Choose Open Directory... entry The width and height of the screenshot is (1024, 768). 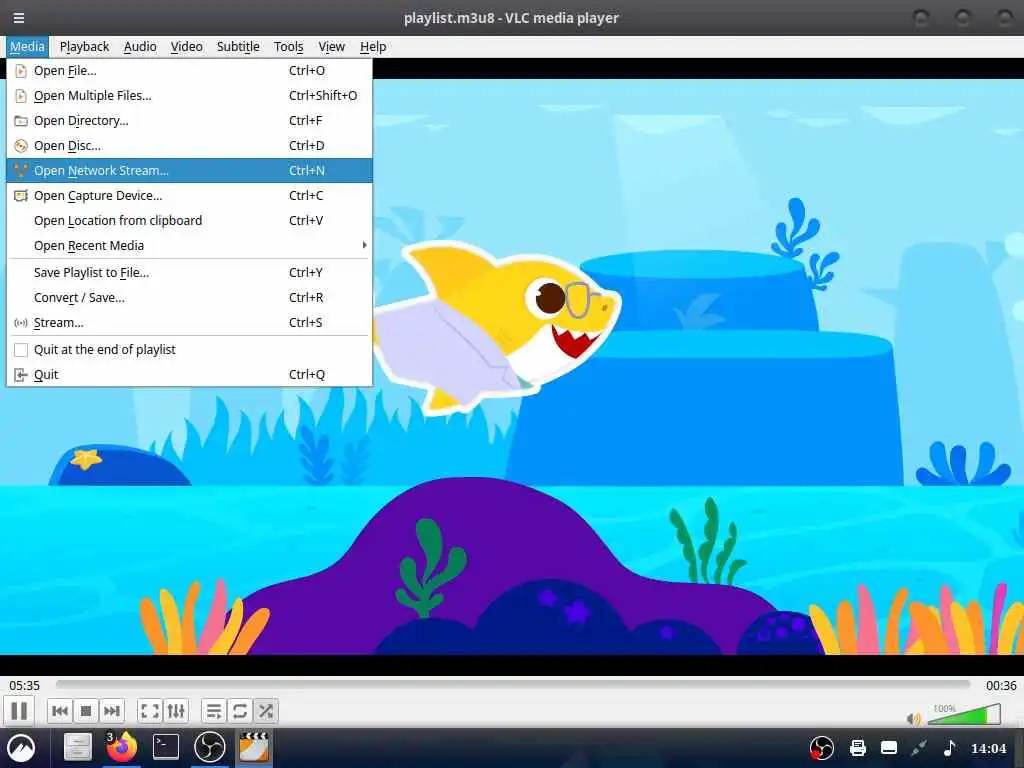tap(189, 121)
